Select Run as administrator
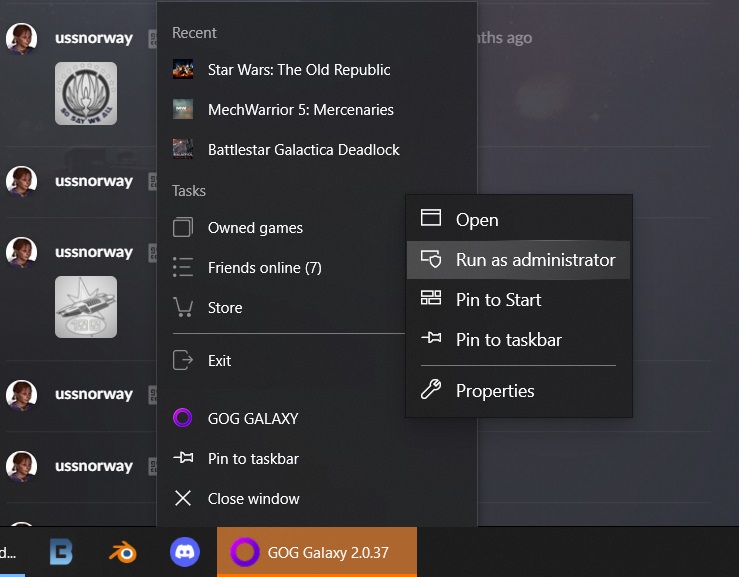 518,260
